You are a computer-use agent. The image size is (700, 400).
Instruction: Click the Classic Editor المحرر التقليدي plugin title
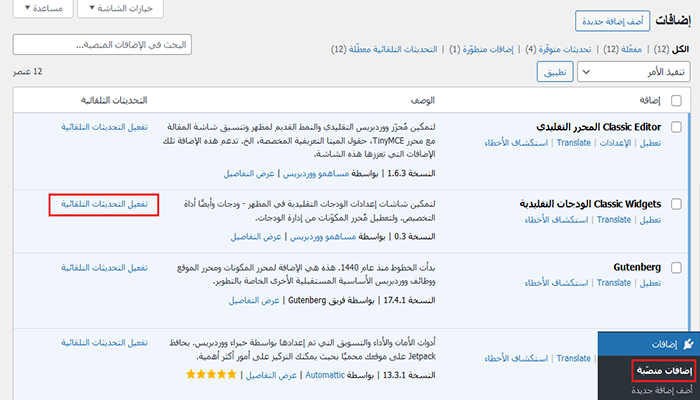(x=599, y=127)
